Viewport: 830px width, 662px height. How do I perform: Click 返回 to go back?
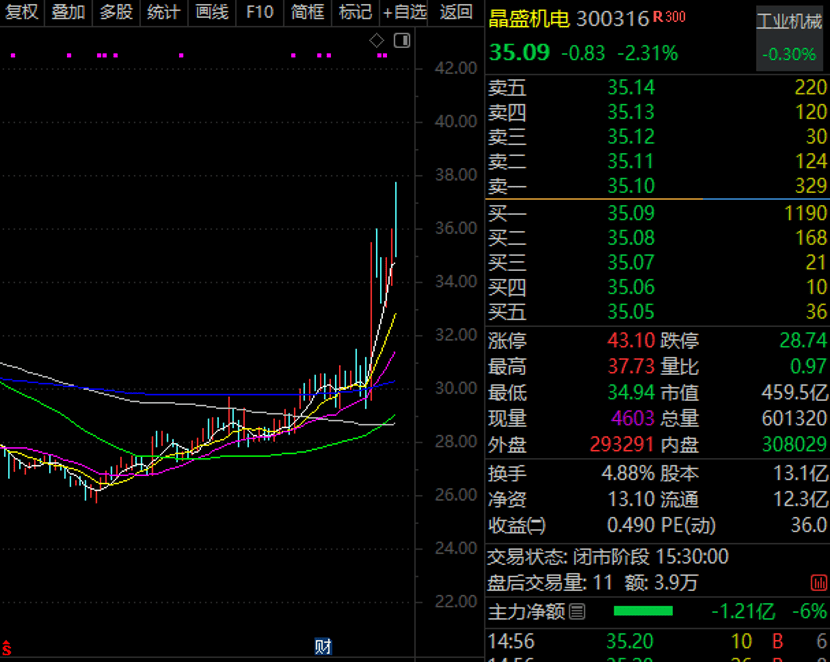tap(456, 12)
